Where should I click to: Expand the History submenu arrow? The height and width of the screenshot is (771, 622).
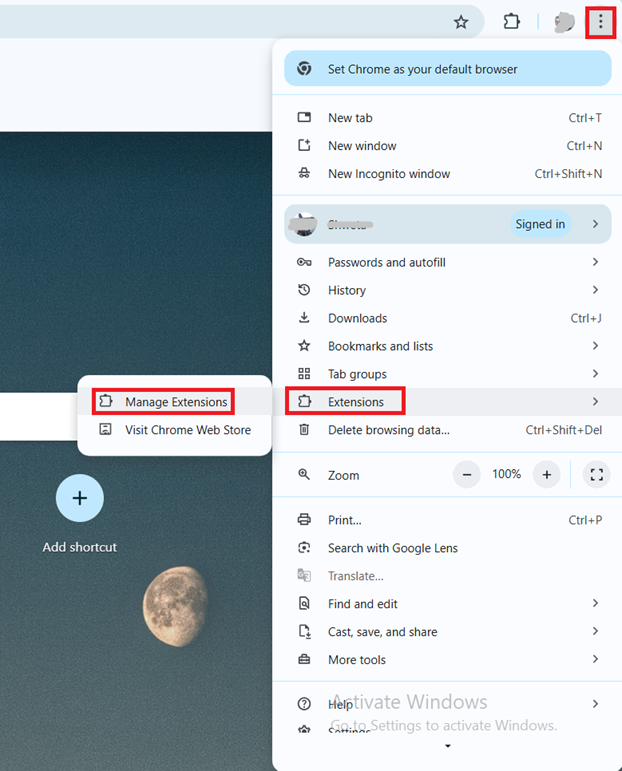tap(595, 290)
